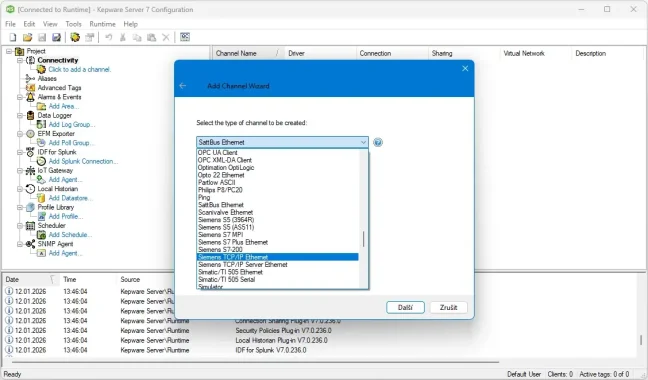Click the Scheduler calendar icon
The image size is (648, 380).
point(30,226)
